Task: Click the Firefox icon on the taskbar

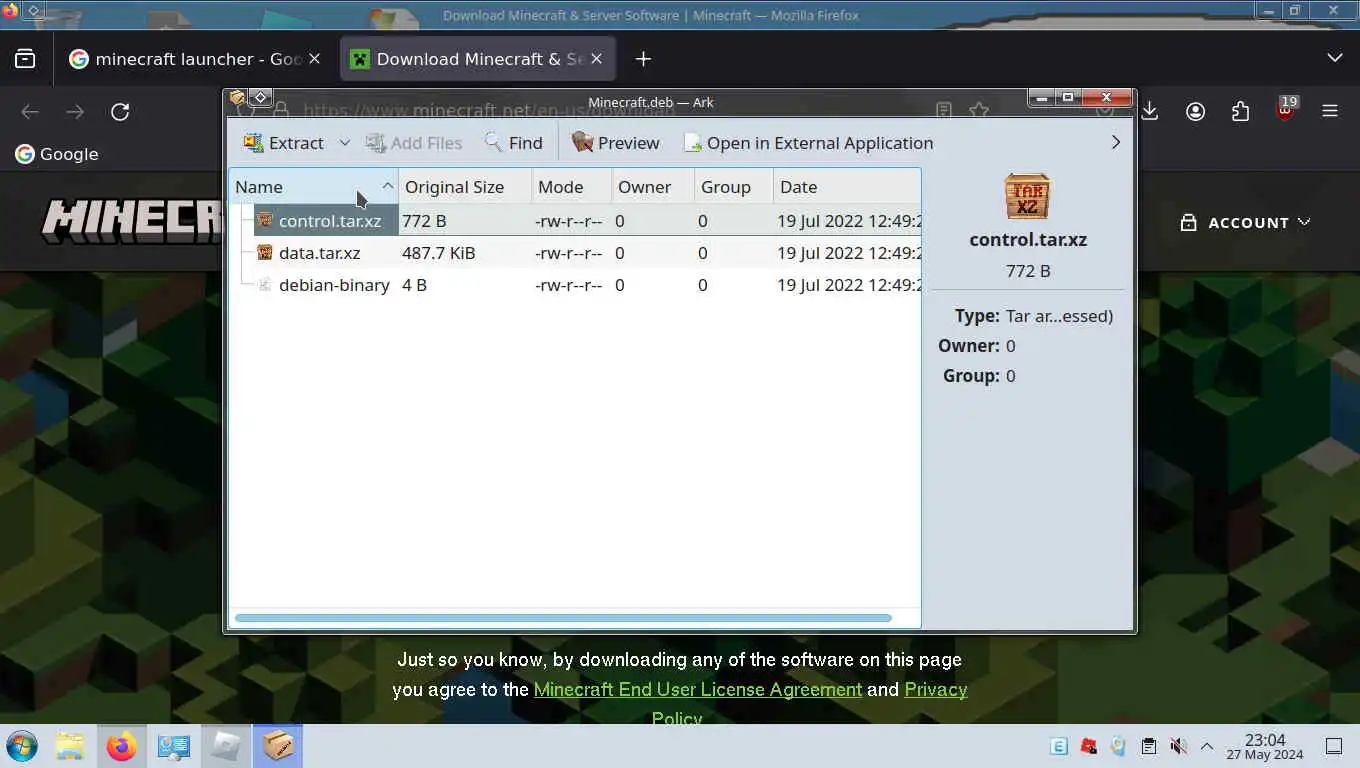Action: [x=122, y=747]
